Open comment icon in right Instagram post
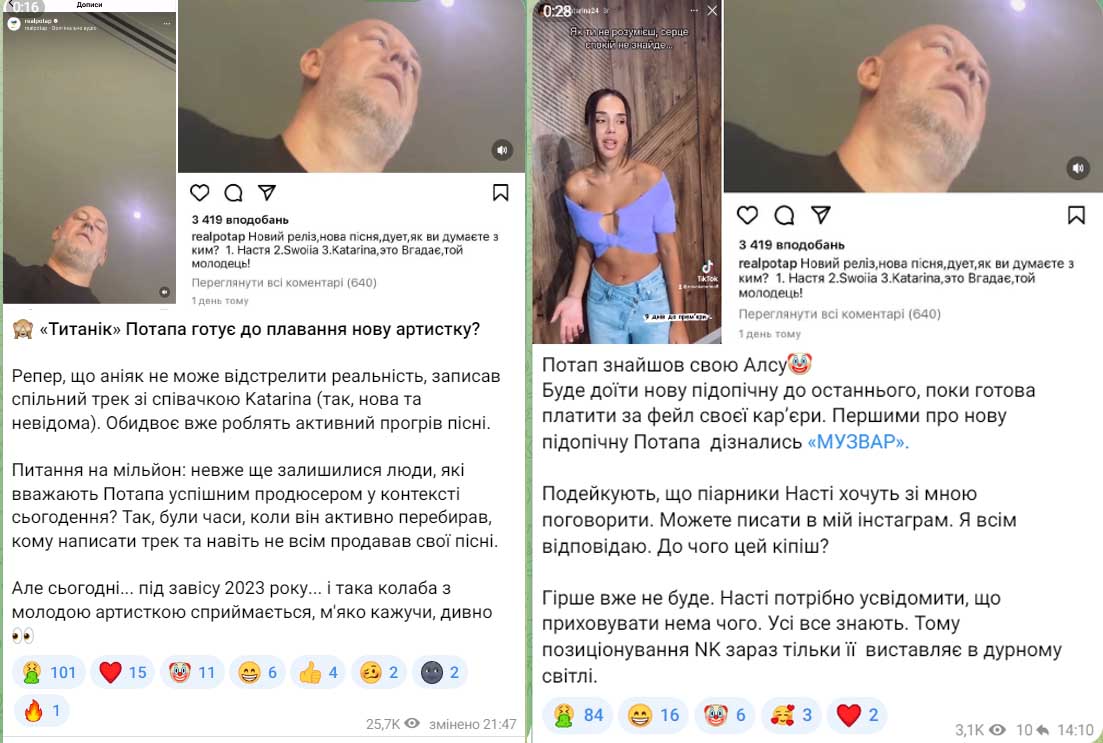 tap(784, 215)
